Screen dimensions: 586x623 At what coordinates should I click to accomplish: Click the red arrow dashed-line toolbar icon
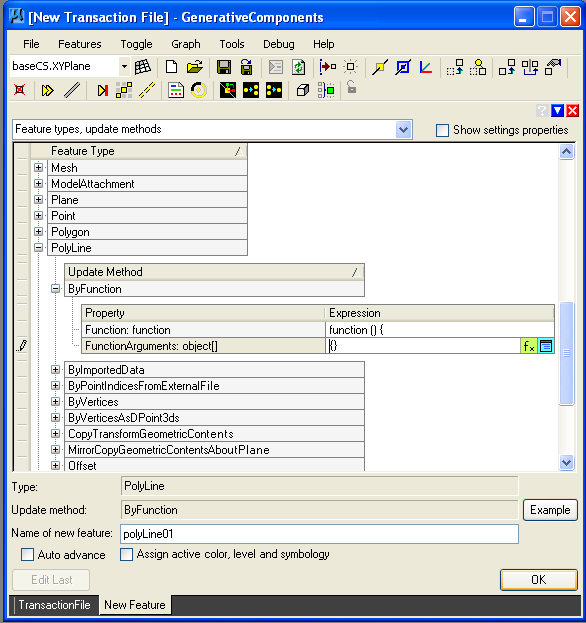tap(328, 67)
